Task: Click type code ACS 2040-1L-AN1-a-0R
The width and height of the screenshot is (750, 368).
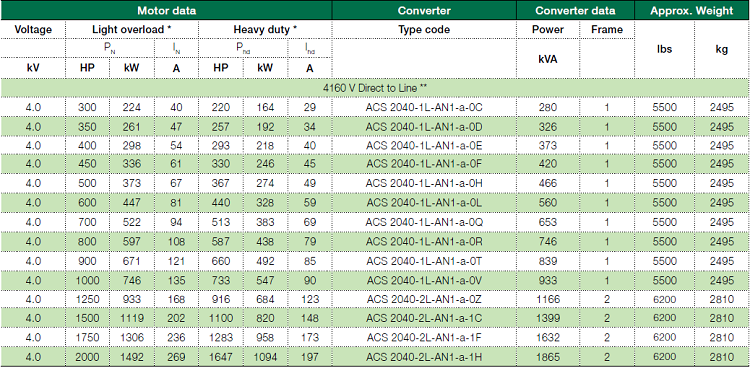Action: 424,241
